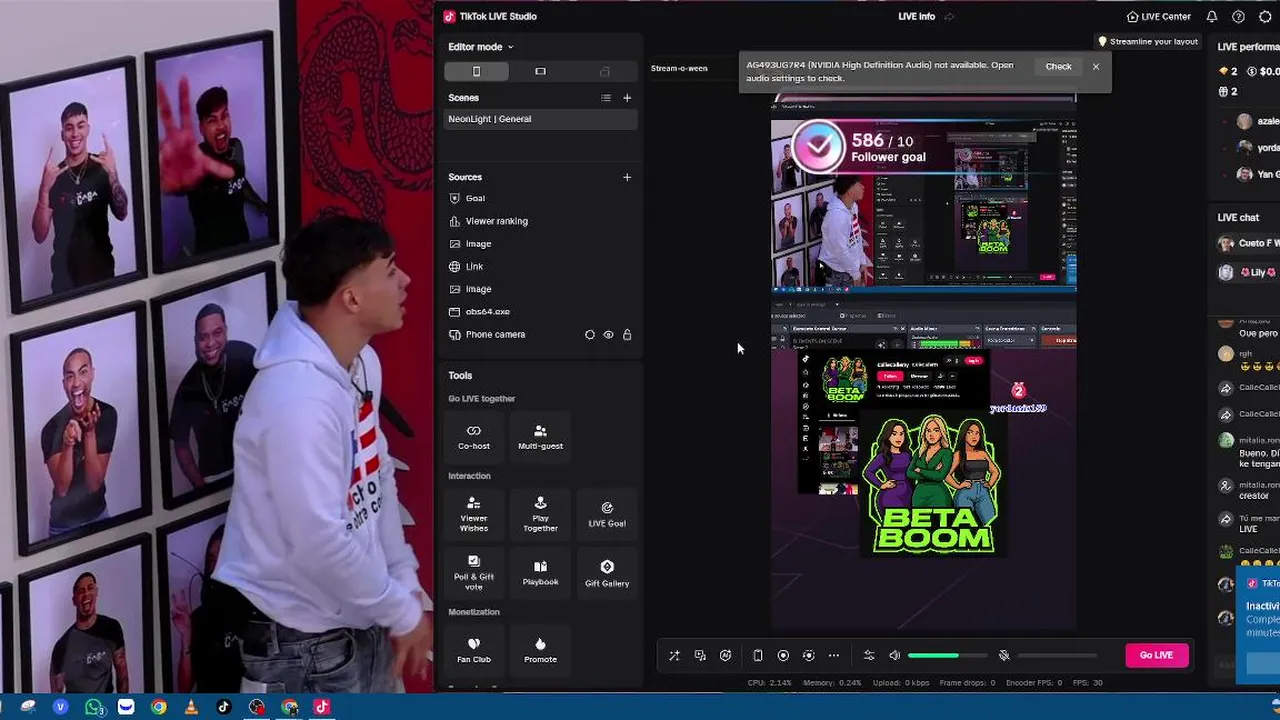Select the Stream-o-ween tab
The height and width of the screenshot is (720, 1280).
tap(679, 68)
